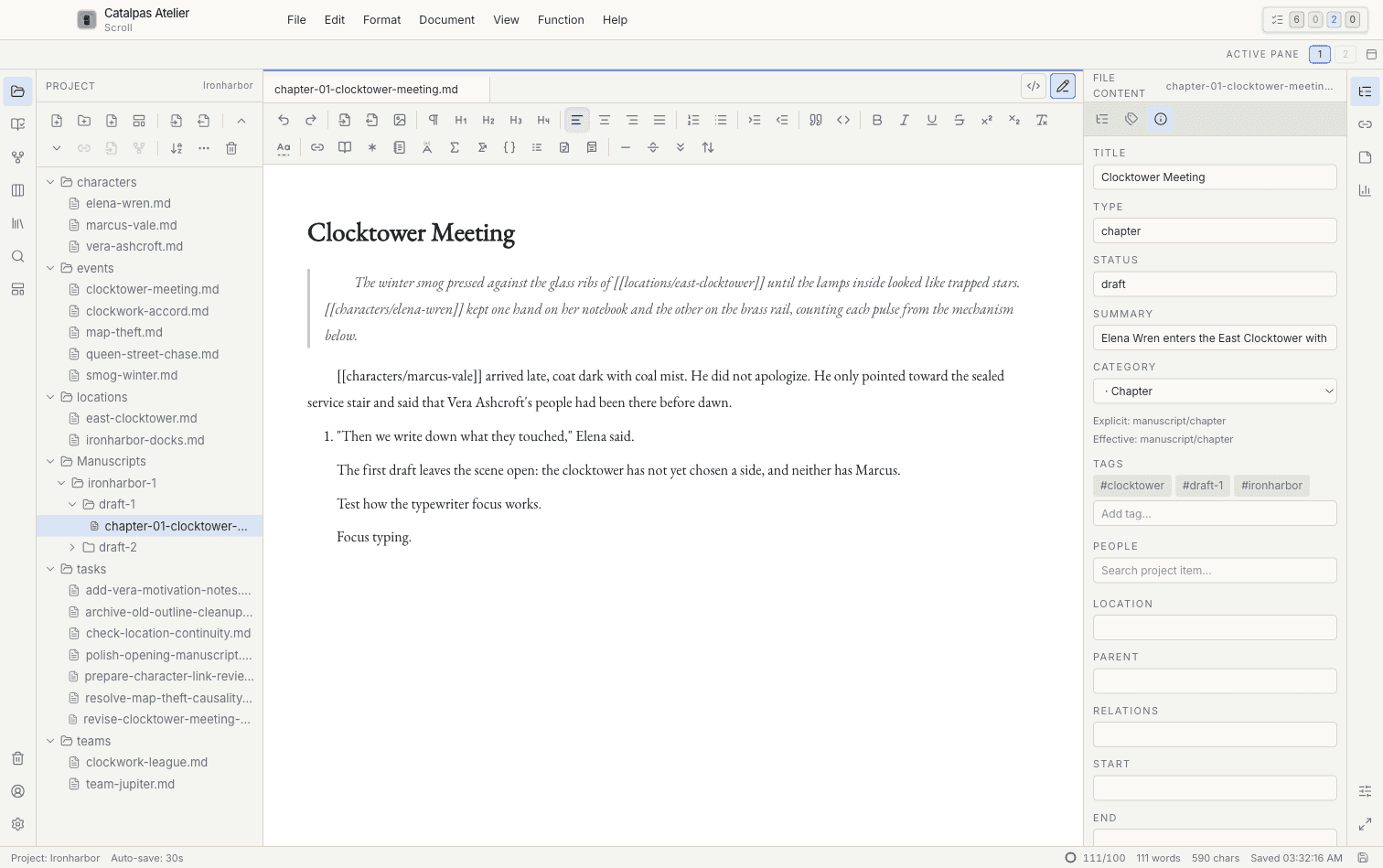Collapse the Manuscripts folder

(x=51, y=461)
